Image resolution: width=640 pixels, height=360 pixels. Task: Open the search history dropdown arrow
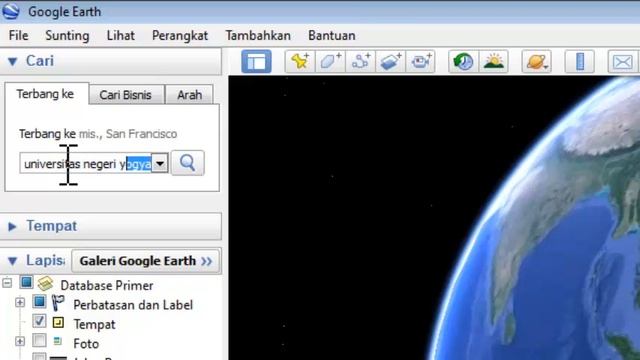(160, 164)
